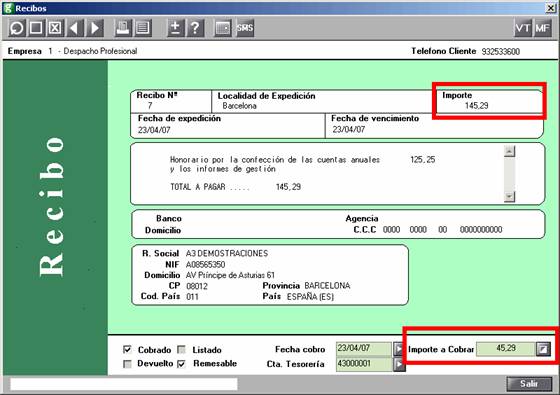Open the Importe a Cobrar calculator button
560x395 pixels.
(543, 349)
